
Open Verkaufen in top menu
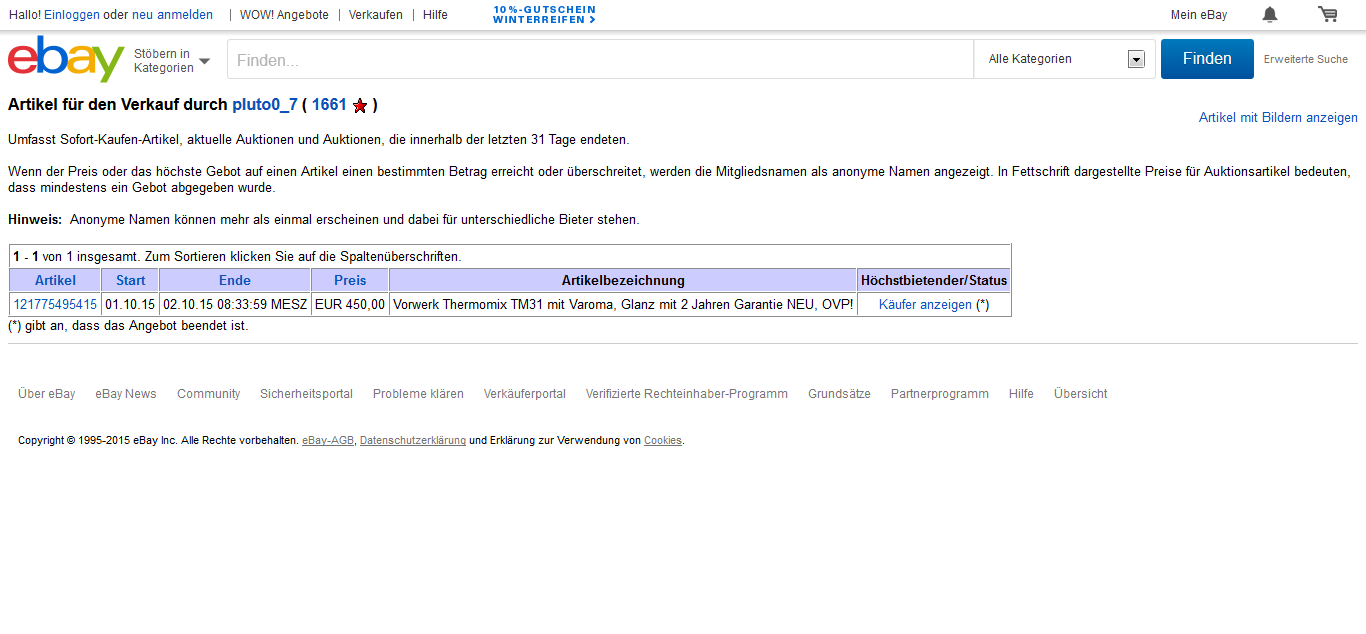point(376,15)
